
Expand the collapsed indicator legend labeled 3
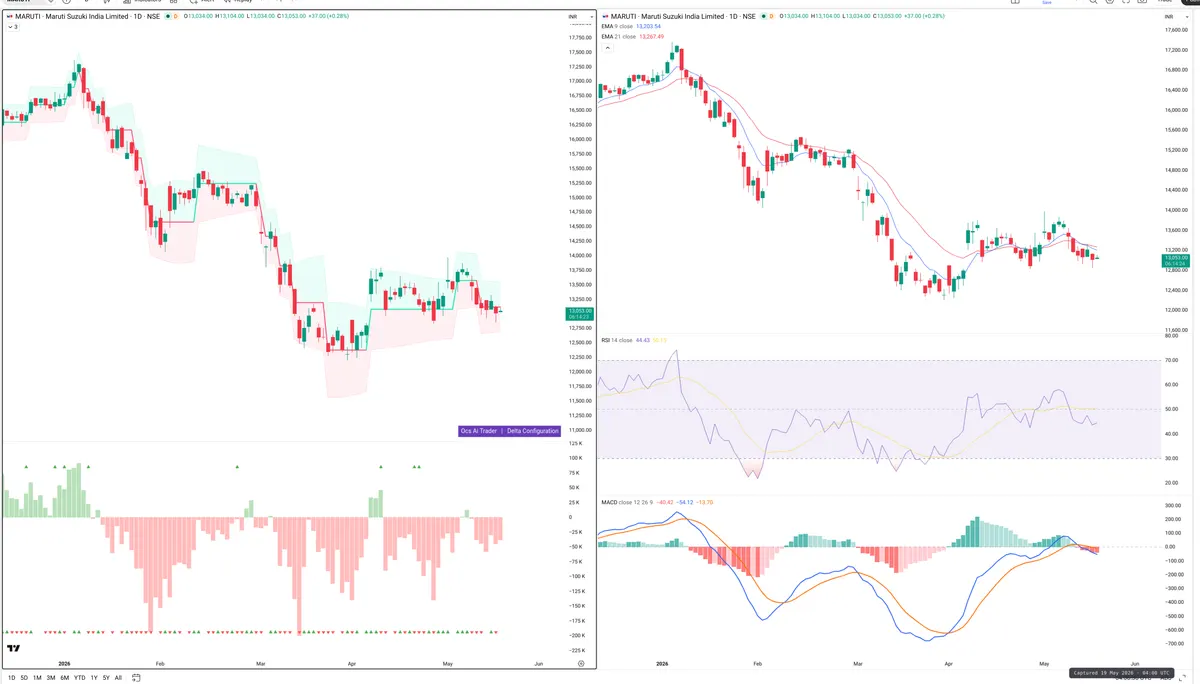12,27
